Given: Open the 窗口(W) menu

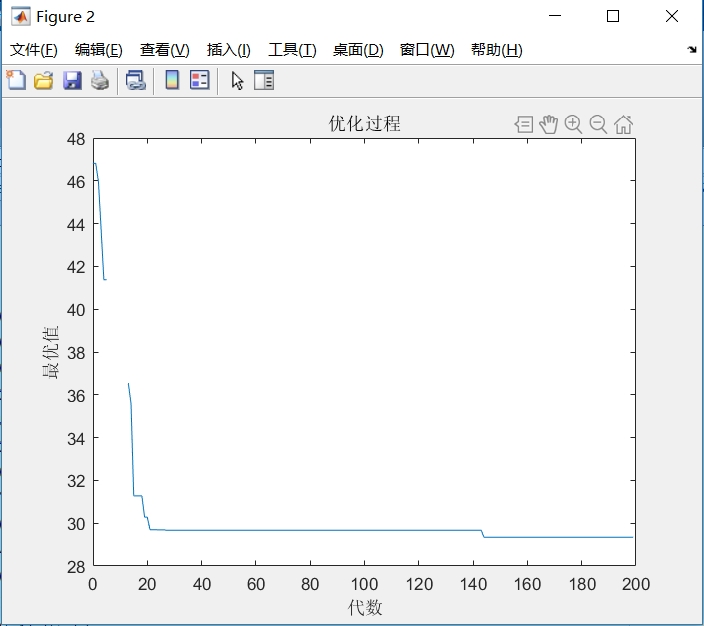Looking at the screenshot, I should [x=427, y=50].
